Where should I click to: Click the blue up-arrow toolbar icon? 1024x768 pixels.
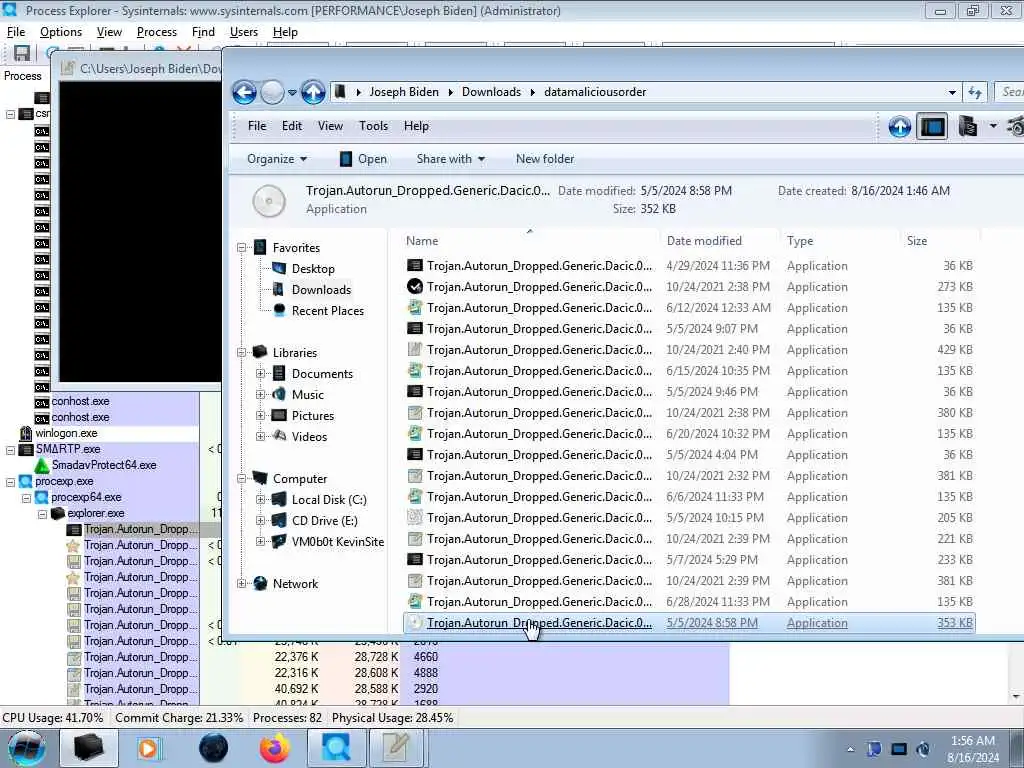899,126
